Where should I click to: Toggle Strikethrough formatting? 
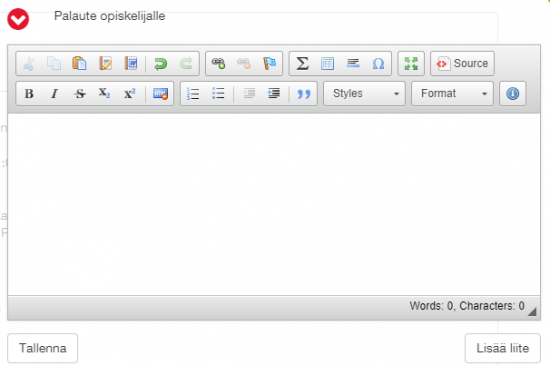[x=80, y=94]
